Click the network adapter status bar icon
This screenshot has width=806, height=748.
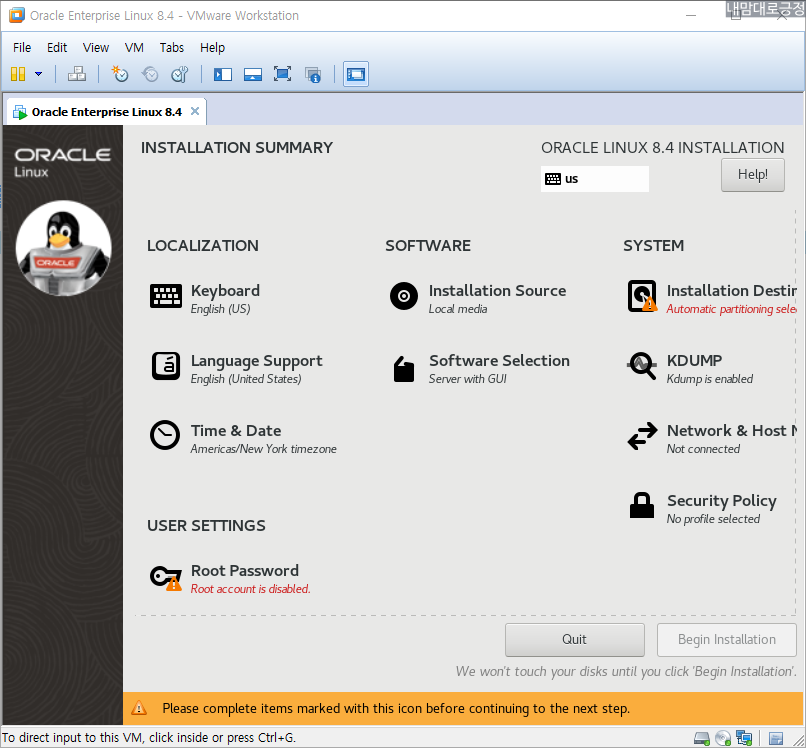[744, 738]
